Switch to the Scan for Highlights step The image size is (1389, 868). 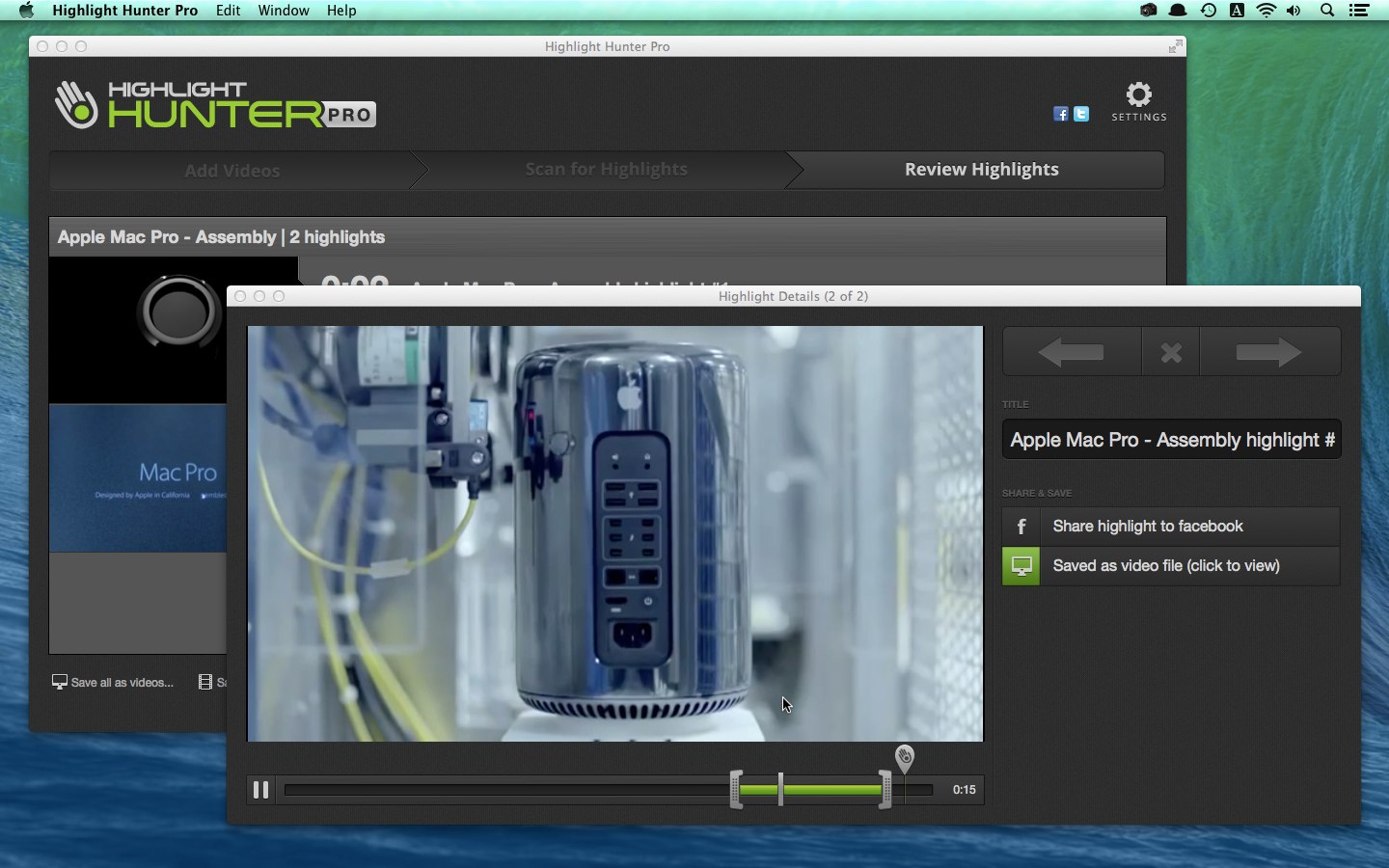[607, 170]
